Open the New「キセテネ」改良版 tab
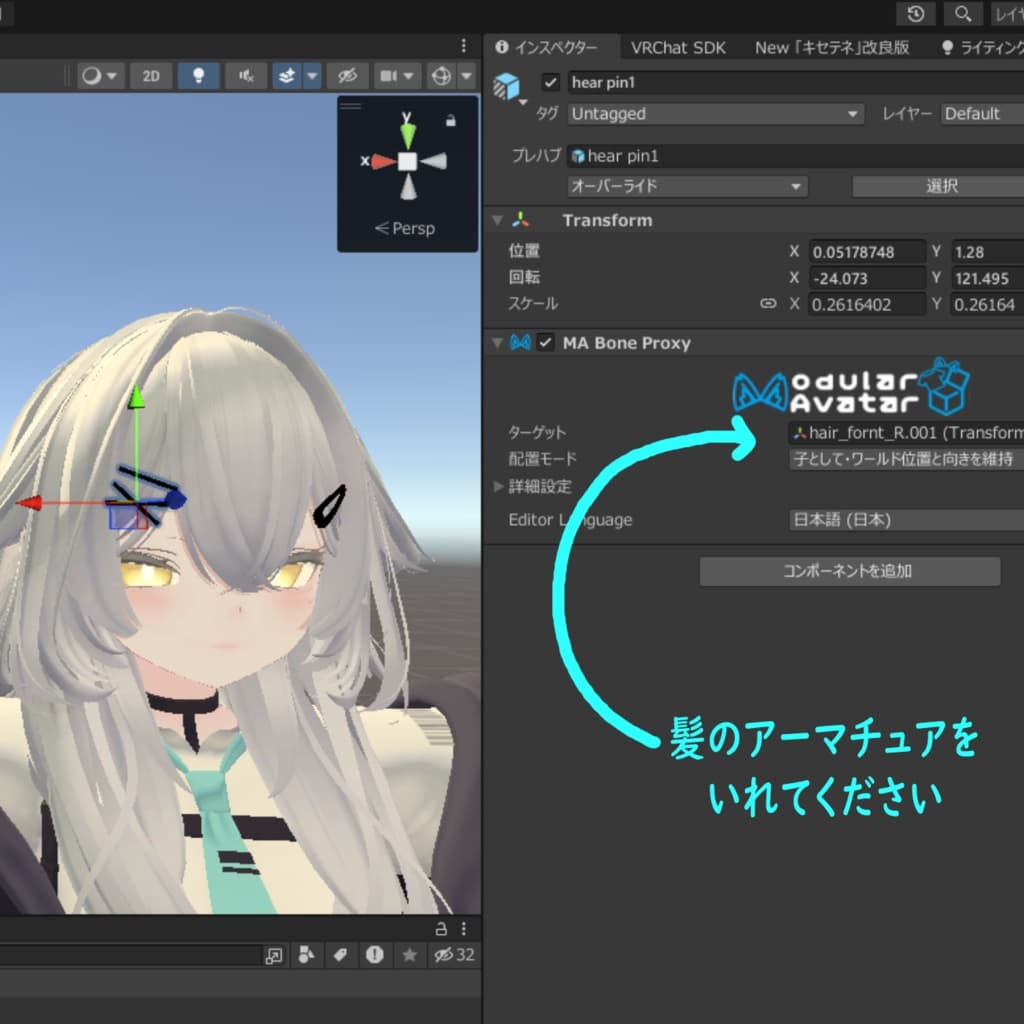This screenshot has width=1024, height=1024. tap(831, 47)
